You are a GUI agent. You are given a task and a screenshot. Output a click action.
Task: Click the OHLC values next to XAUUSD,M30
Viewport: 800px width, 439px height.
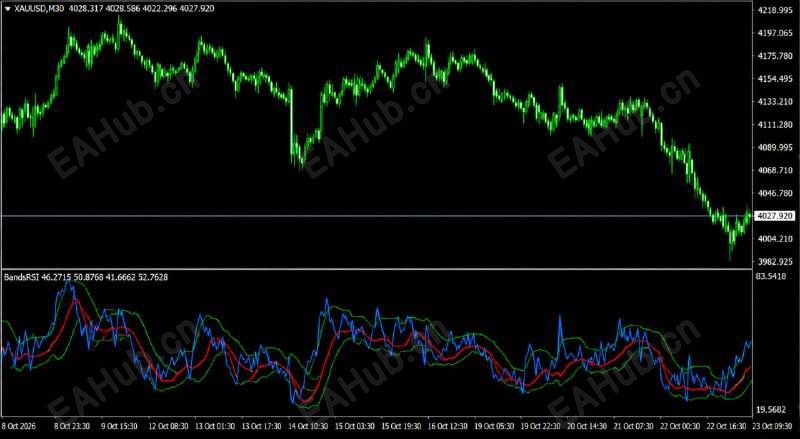[x=141, y=9]
